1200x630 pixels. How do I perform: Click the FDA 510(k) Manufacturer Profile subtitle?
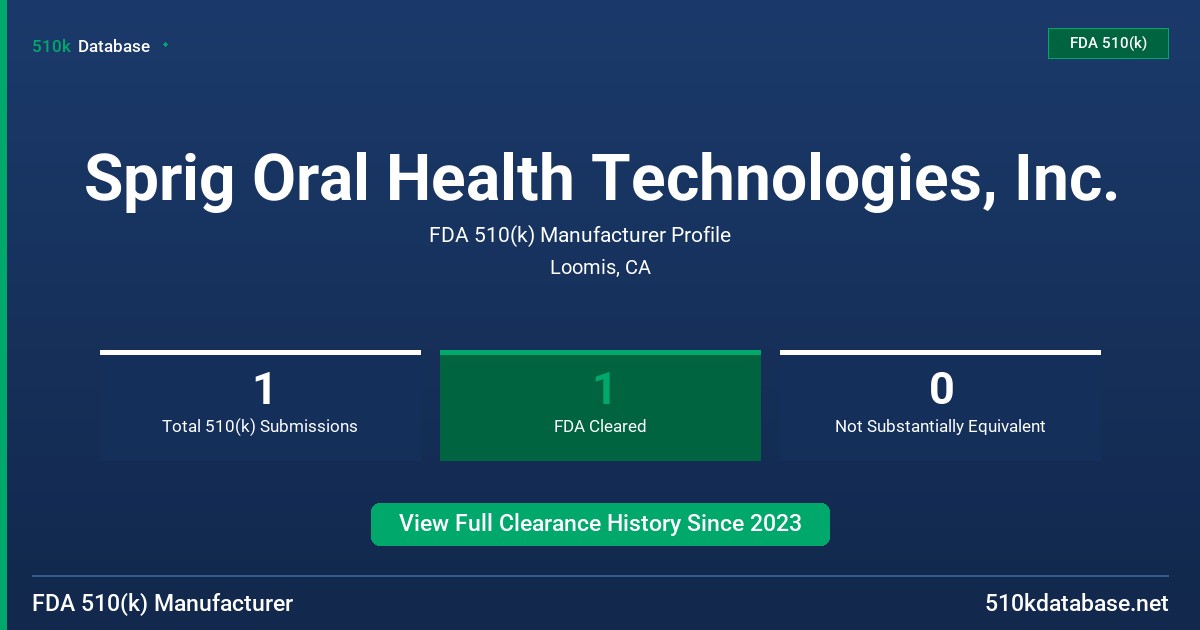click(x=580, y=235)
